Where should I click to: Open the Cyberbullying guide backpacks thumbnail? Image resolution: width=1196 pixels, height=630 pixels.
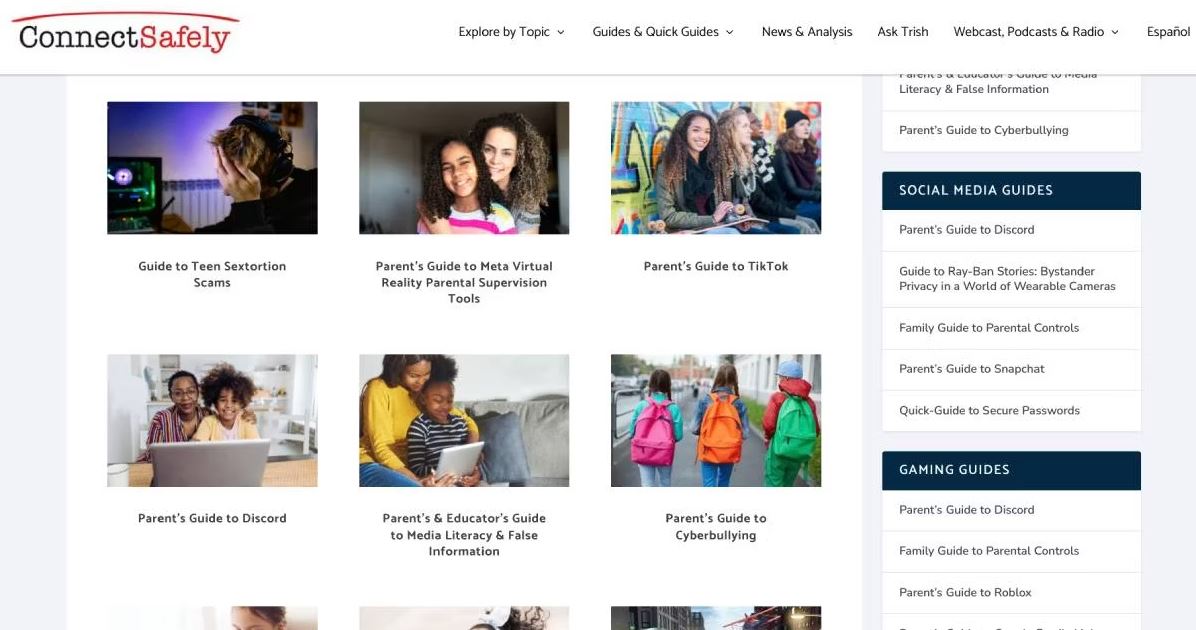(x=715, y=420)
